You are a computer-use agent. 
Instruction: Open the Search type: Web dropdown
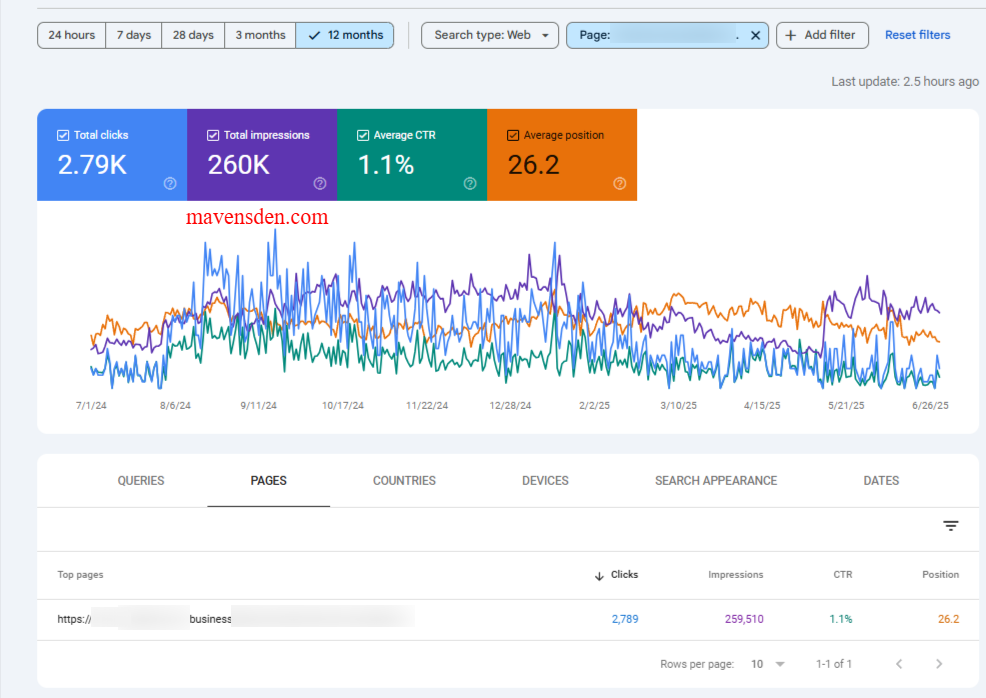pos(490,35)
